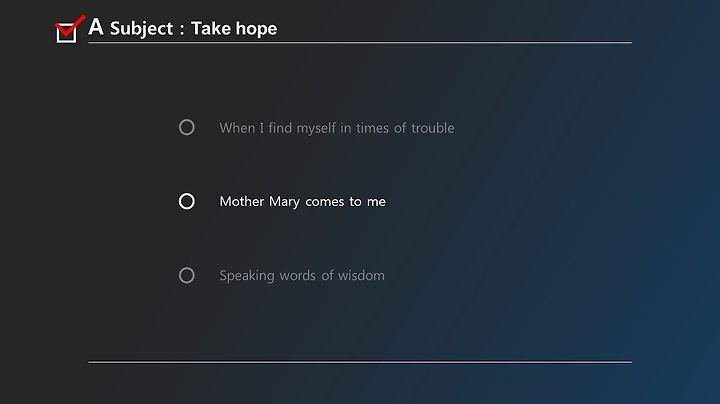Screen dimensions: 720x404
Task: Choose the highlighted "Mother Mary comes to me" radio button
Action: [x=186, y=201]
